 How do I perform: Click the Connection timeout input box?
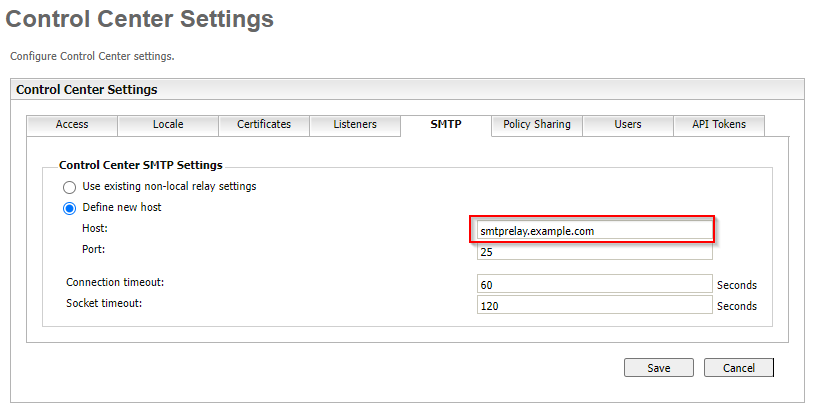coord(594,285)
